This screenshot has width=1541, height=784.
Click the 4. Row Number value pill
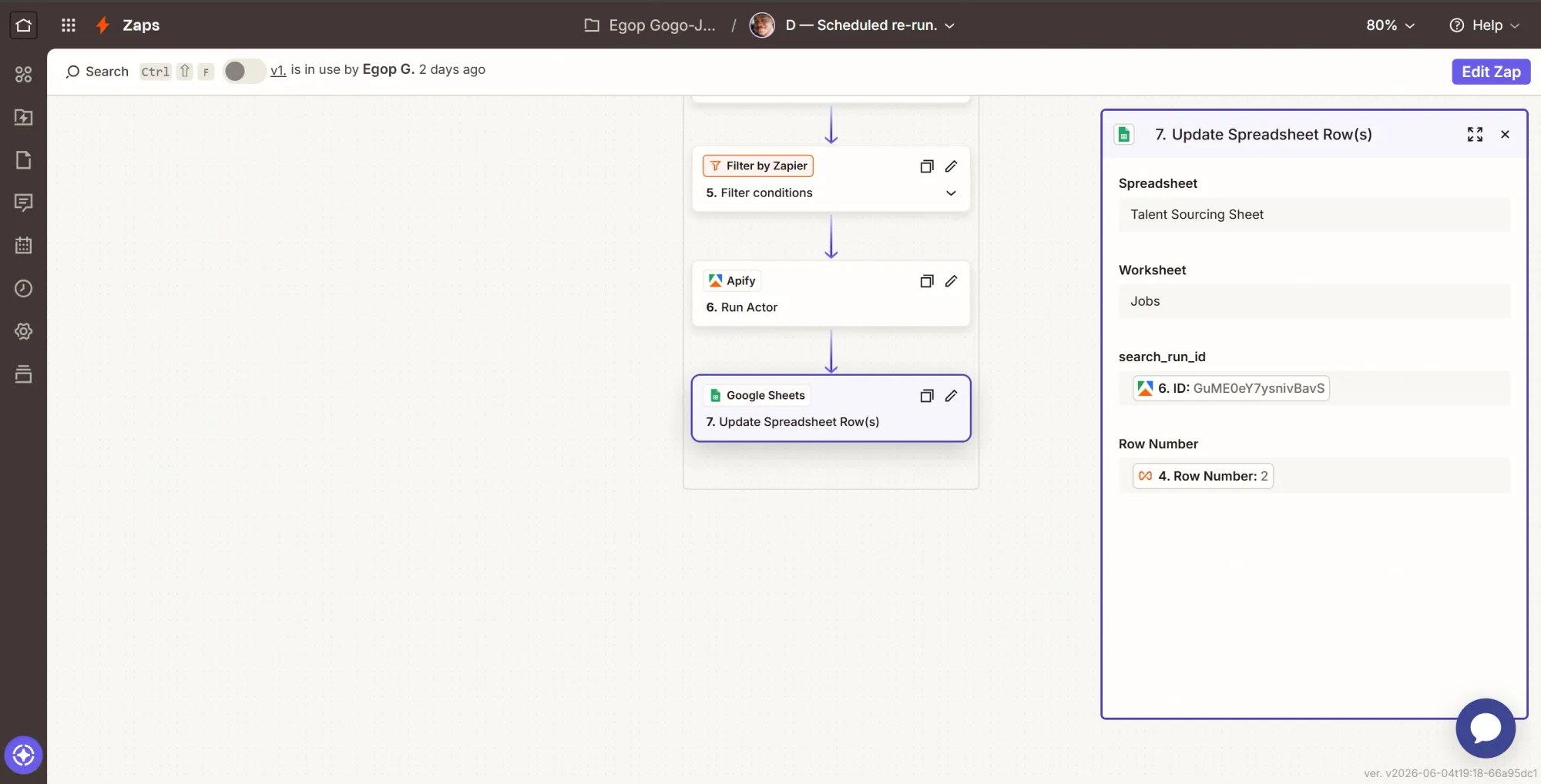point(1203,476)
